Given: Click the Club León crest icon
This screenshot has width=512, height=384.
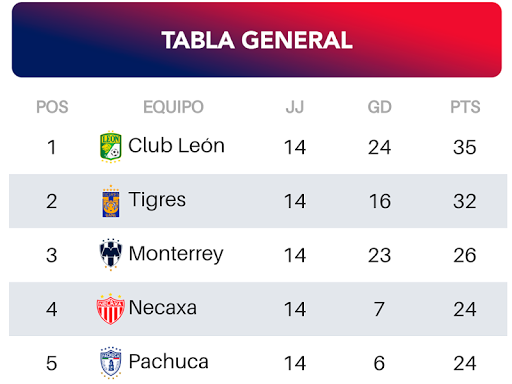Looking at the screenshot, I should (x=111, y=147).
